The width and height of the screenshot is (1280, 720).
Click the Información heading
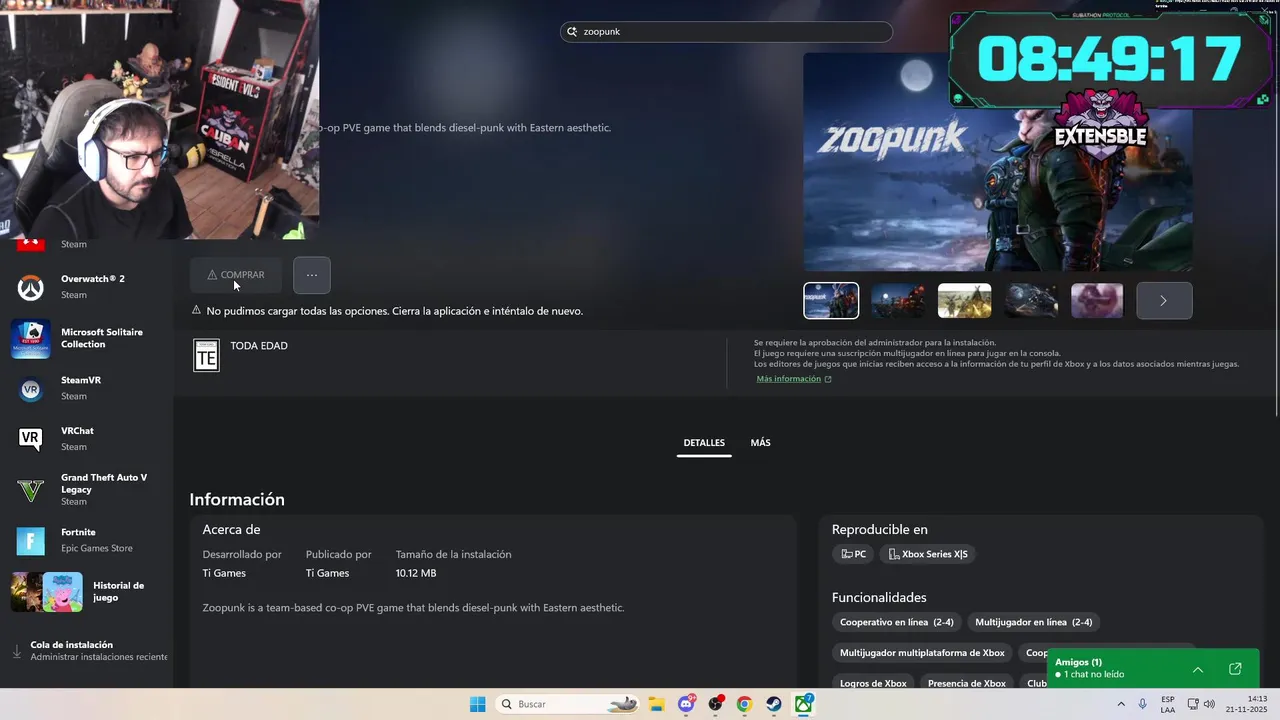[237, 500]
